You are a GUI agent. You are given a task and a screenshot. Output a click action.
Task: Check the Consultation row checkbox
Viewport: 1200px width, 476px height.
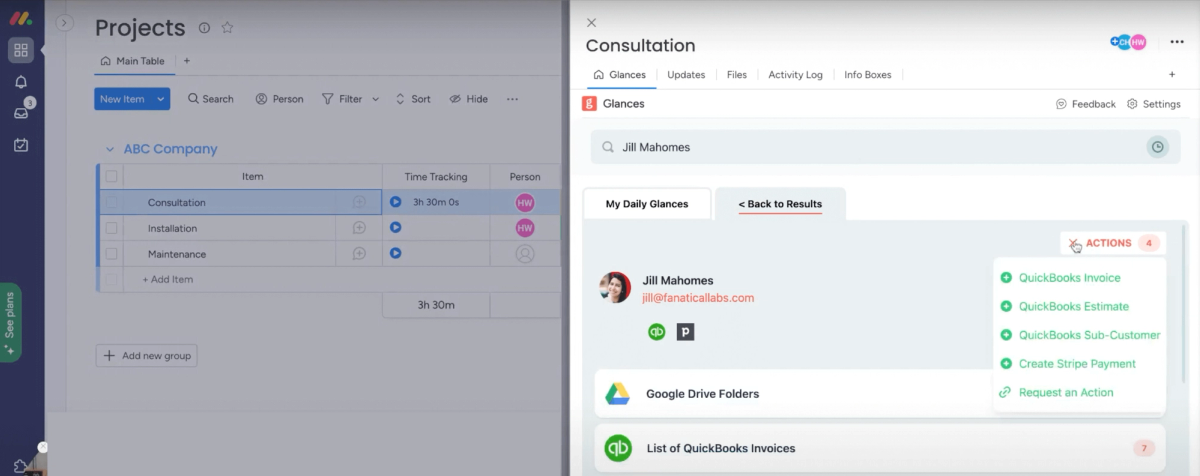pyautogui.click(x=112, y=202)
